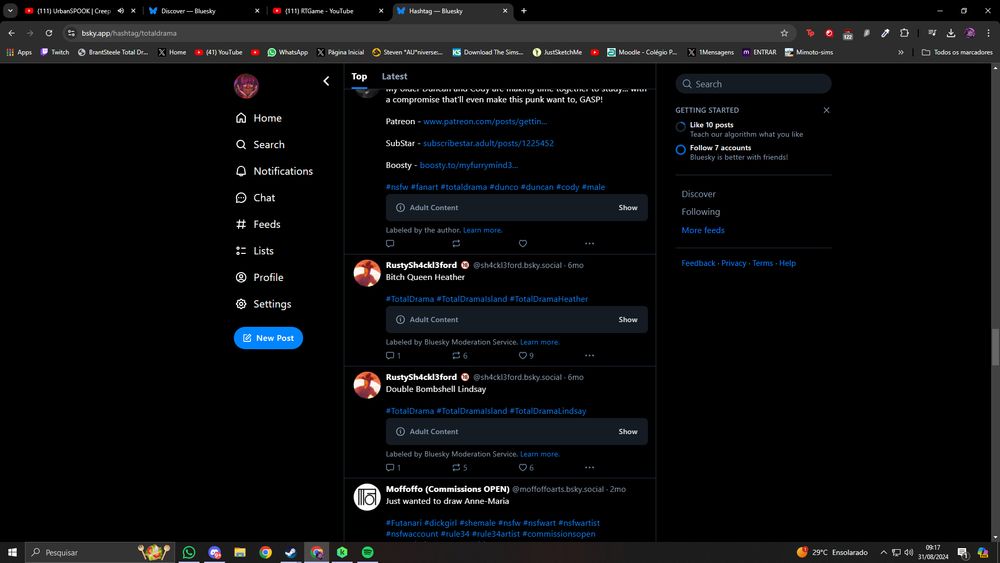Open the tab search dropdown arrow
Image resolution: width=1000 pixels, height=563 pixels.
tap(10, 11)
